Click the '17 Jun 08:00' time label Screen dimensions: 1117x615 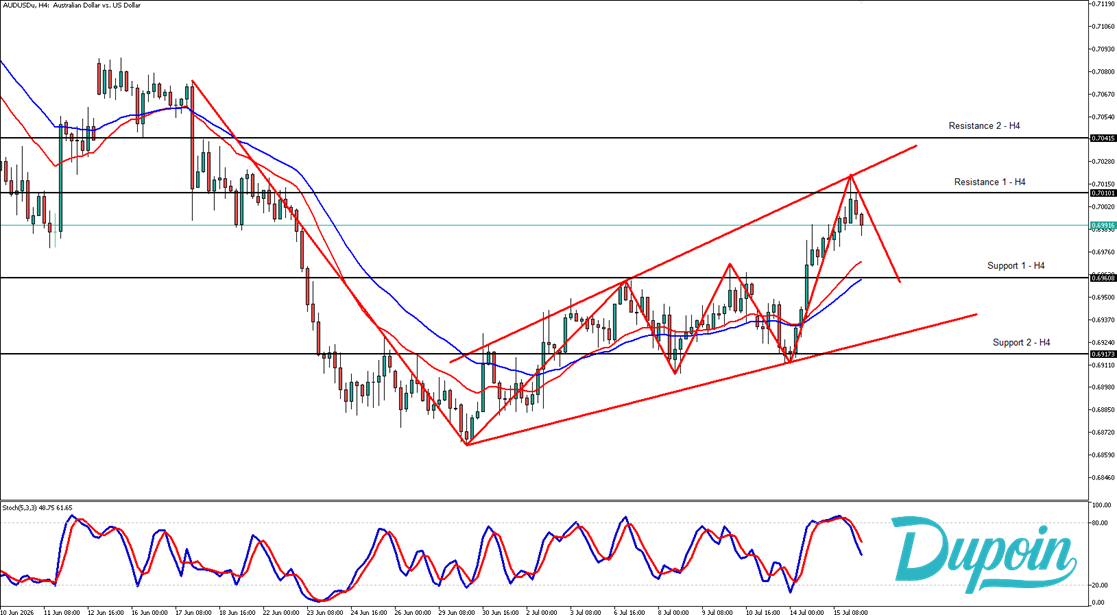193,611
